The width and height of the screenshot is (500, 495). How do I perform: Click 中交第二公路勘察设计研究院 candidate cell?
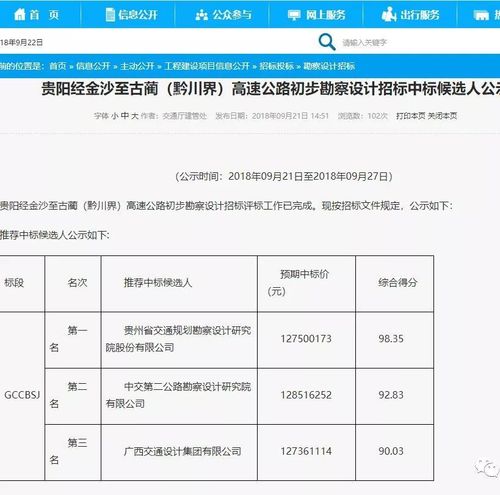[179, 395]
